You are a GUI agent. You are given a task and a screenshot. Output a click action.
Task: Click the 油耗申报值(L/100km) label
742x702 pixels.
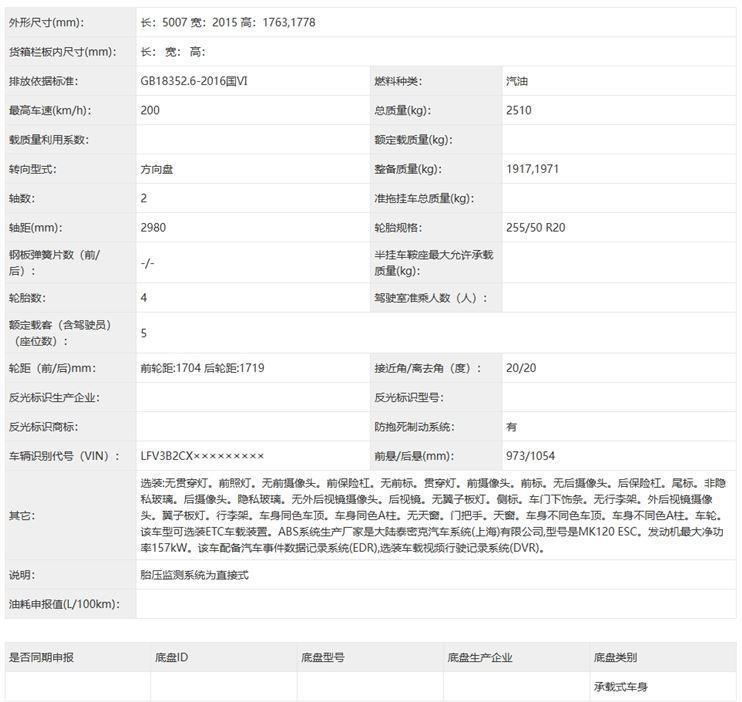coord(64,604)
